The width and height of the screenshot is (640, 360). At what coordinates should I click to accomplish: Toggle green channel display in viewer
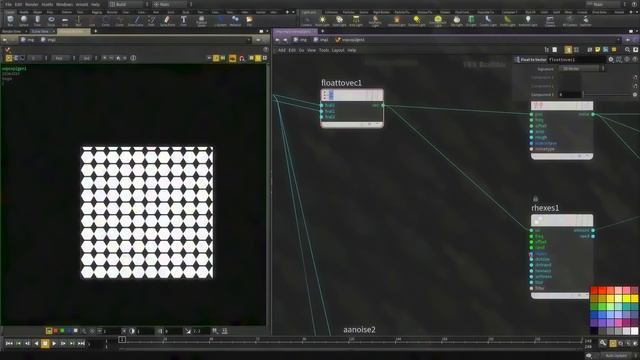(62, 331)
